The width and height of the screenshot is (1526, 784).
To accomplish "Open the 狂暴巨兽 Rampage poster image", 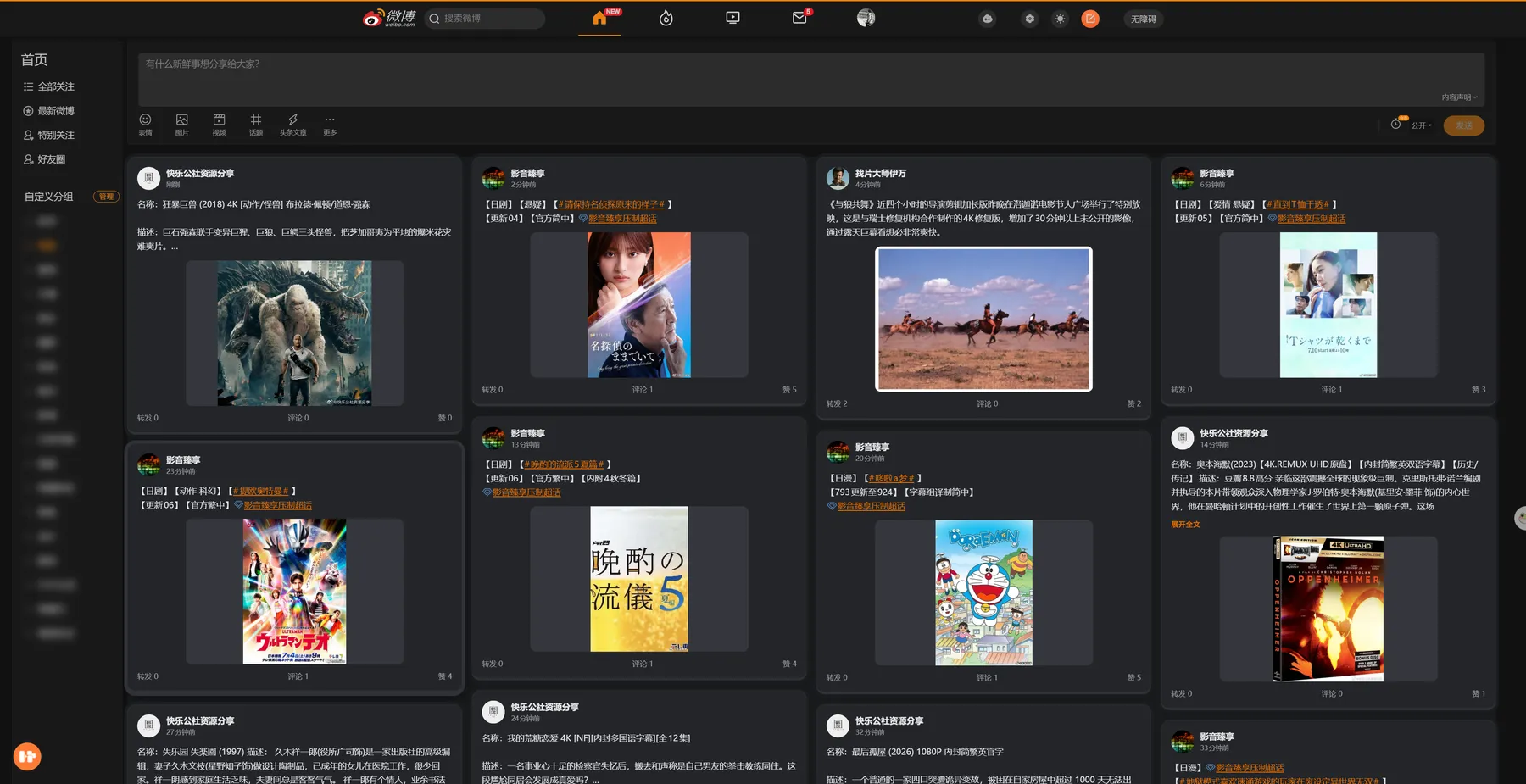I will coord(294,333).
